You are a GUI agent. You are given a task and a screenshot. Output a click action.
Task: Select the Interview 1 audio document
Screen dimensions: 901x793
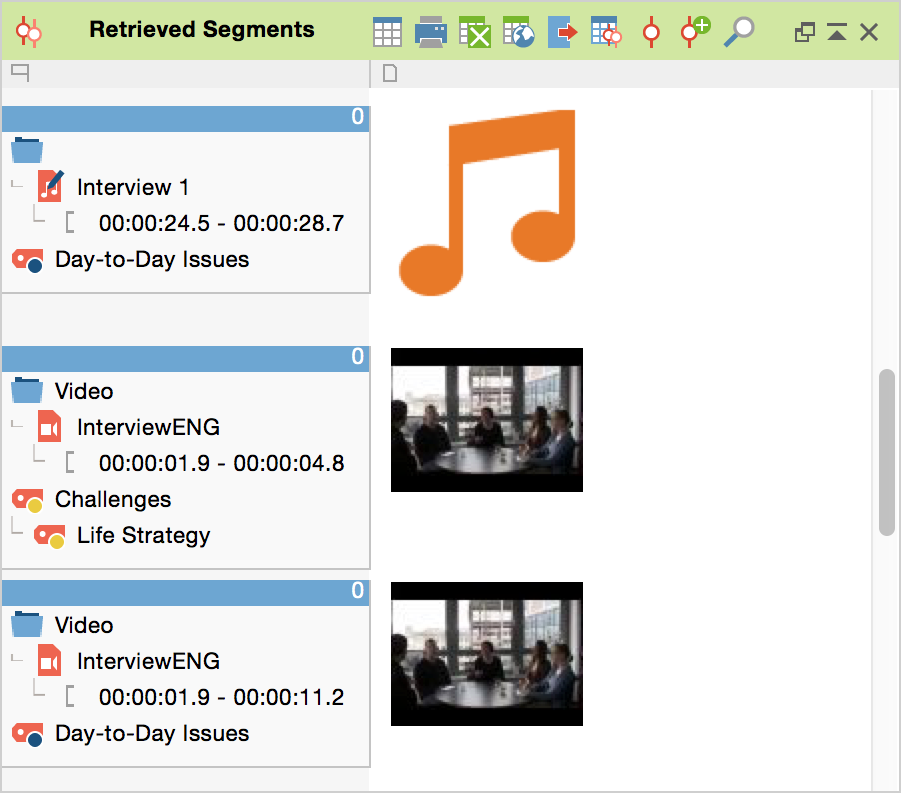point(132,187)
